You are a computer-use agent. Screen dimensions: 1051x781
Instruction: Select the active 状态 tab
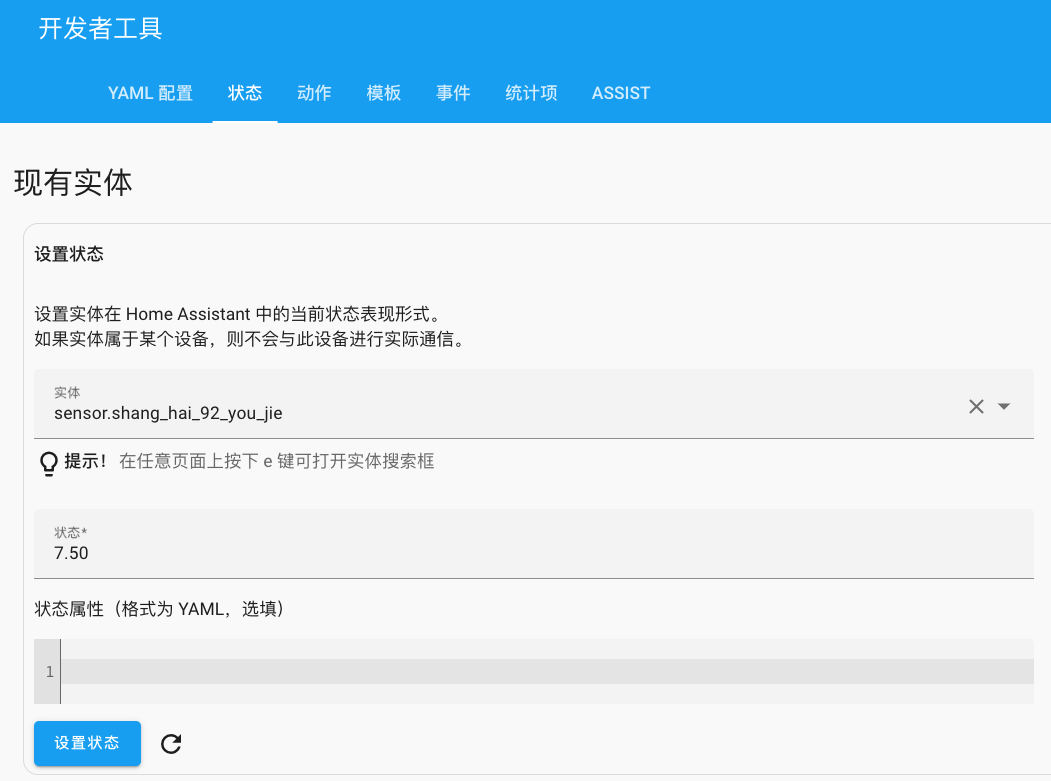(x=244, y=93)
